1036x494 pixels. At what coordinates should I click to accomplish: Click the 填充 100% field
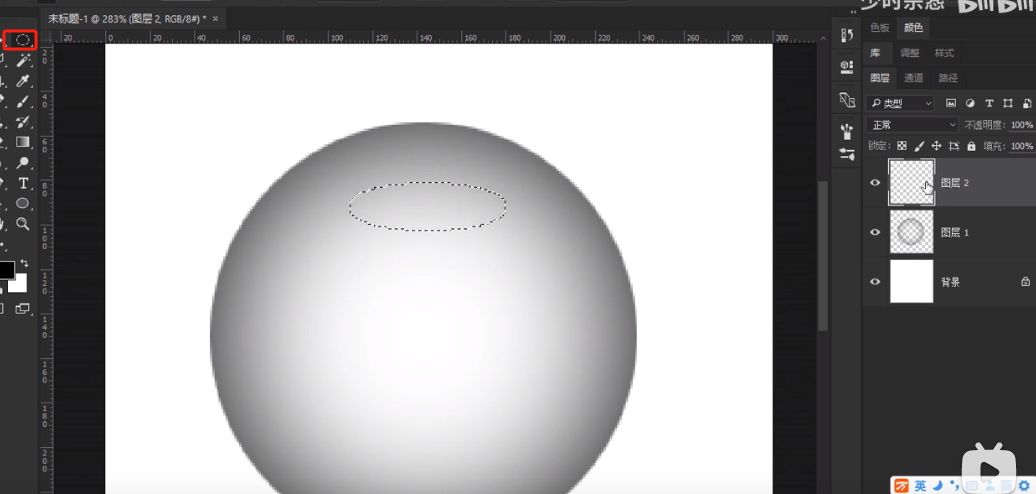tap(1021, 146)
